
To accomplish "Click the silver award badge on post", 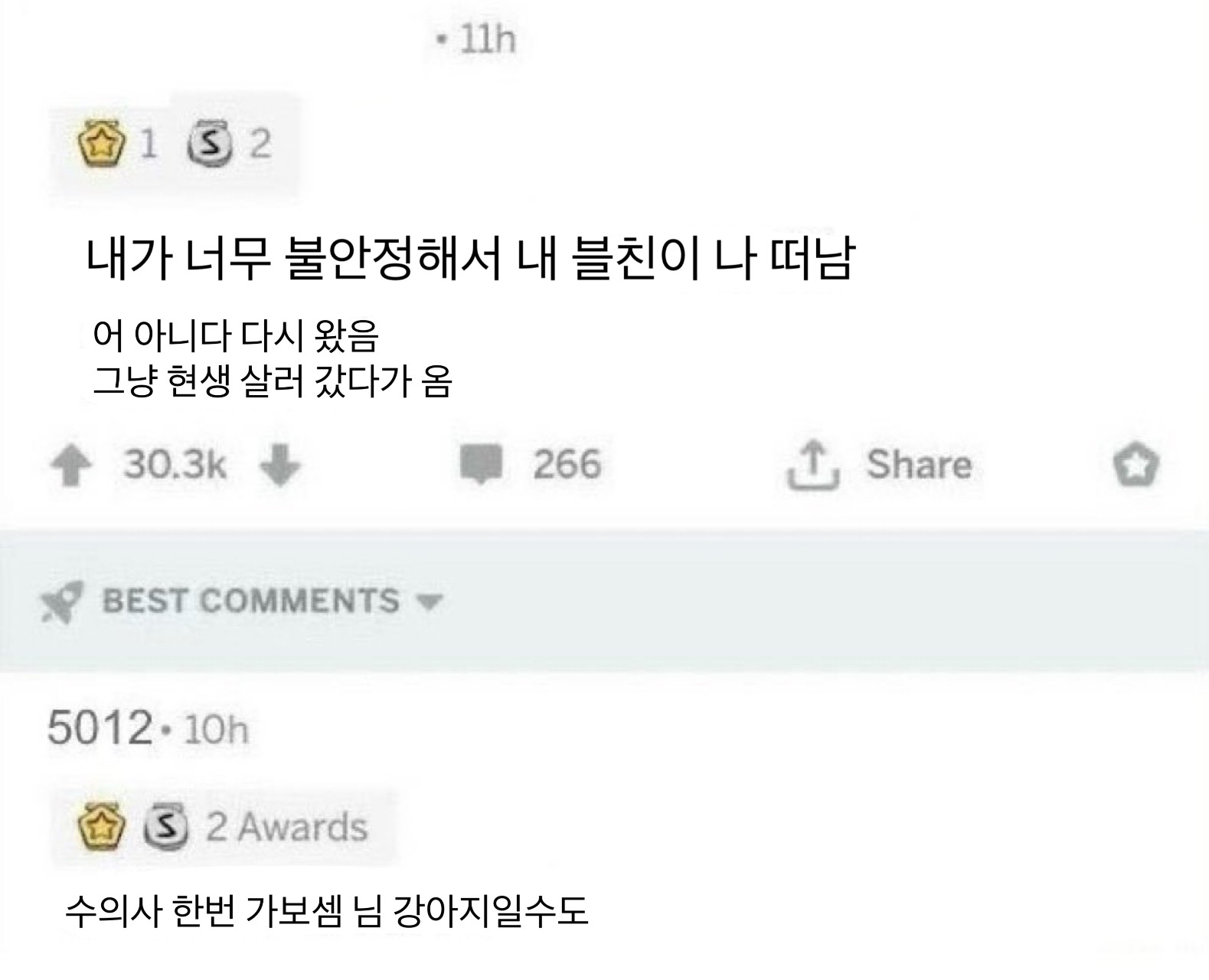I will coord(211,144).
